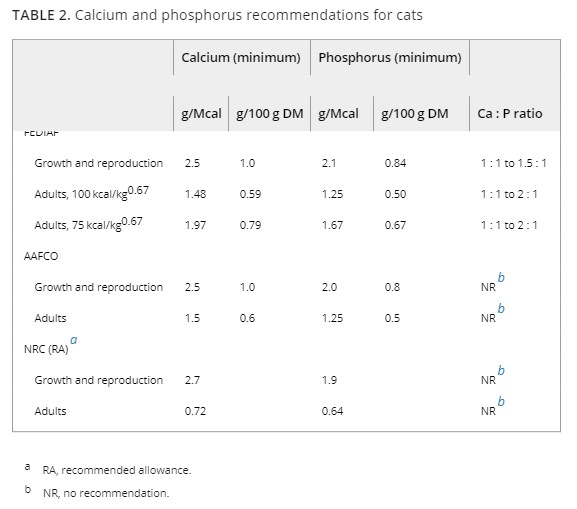577x509 pixels.
Task: Click the 2.7 calcium cell for NRC growth
Action: 192,380
